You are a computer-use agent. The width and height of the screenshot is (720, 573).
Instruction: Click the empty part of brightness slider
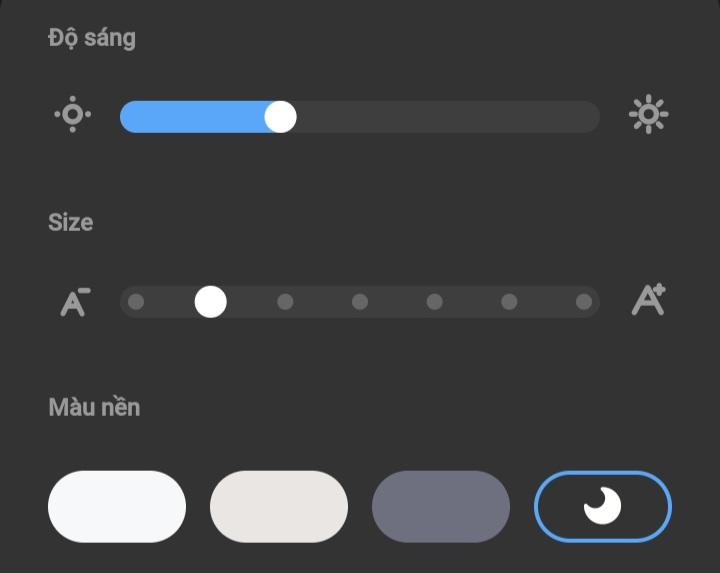[x=450, y=117]
